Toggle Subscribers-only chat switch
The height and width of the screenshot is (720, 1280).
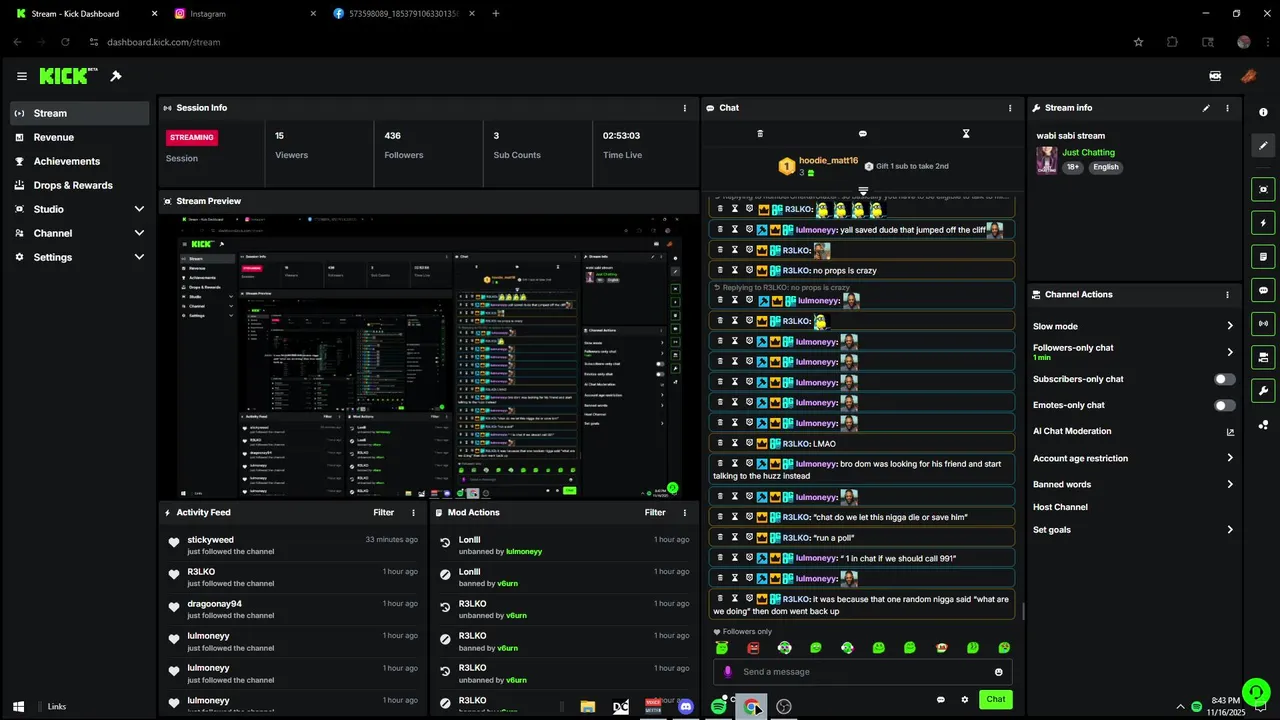point(1224,379)
